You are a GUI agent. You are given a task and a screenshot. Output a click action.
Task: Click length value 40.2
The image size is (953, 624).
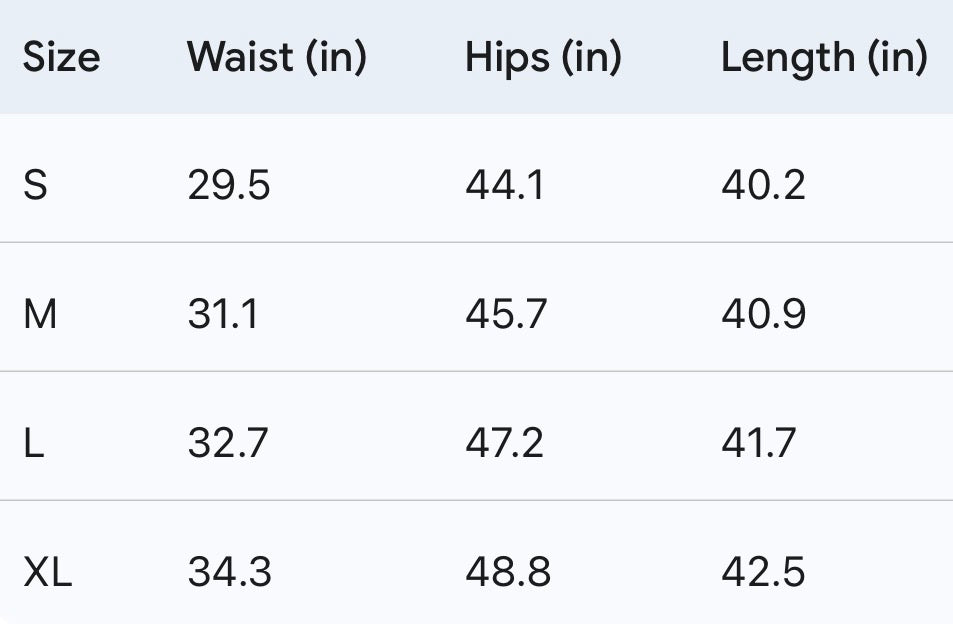(763, 186)
